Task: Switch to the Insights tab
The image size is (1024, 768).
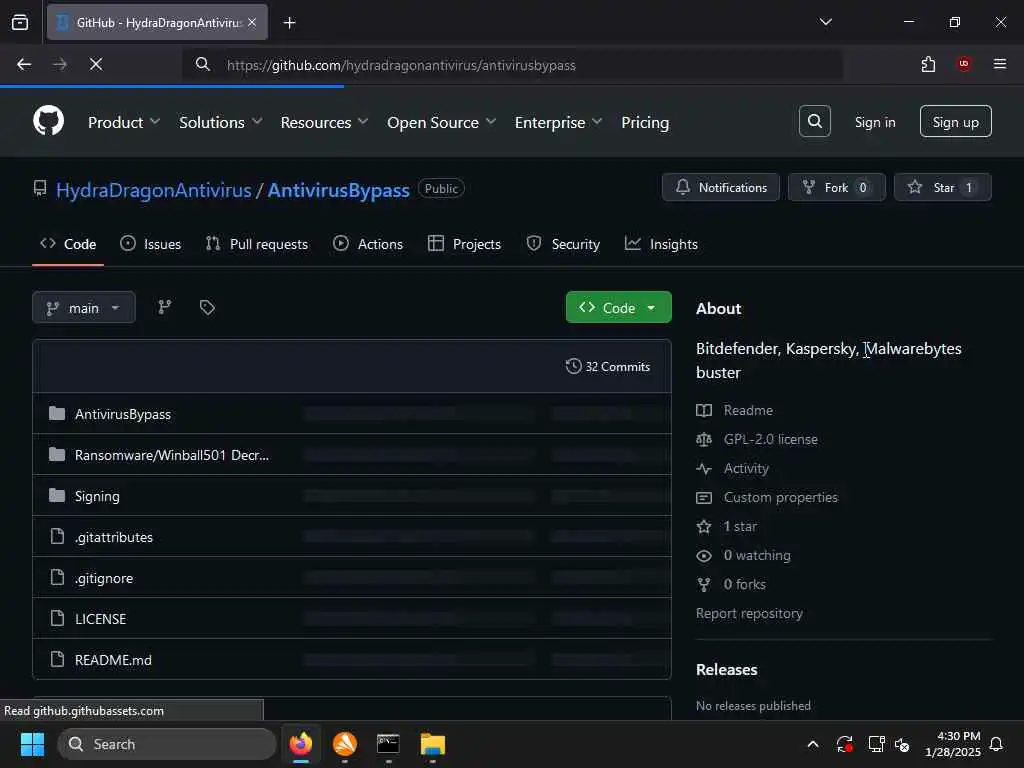Action: click(662, 244)
